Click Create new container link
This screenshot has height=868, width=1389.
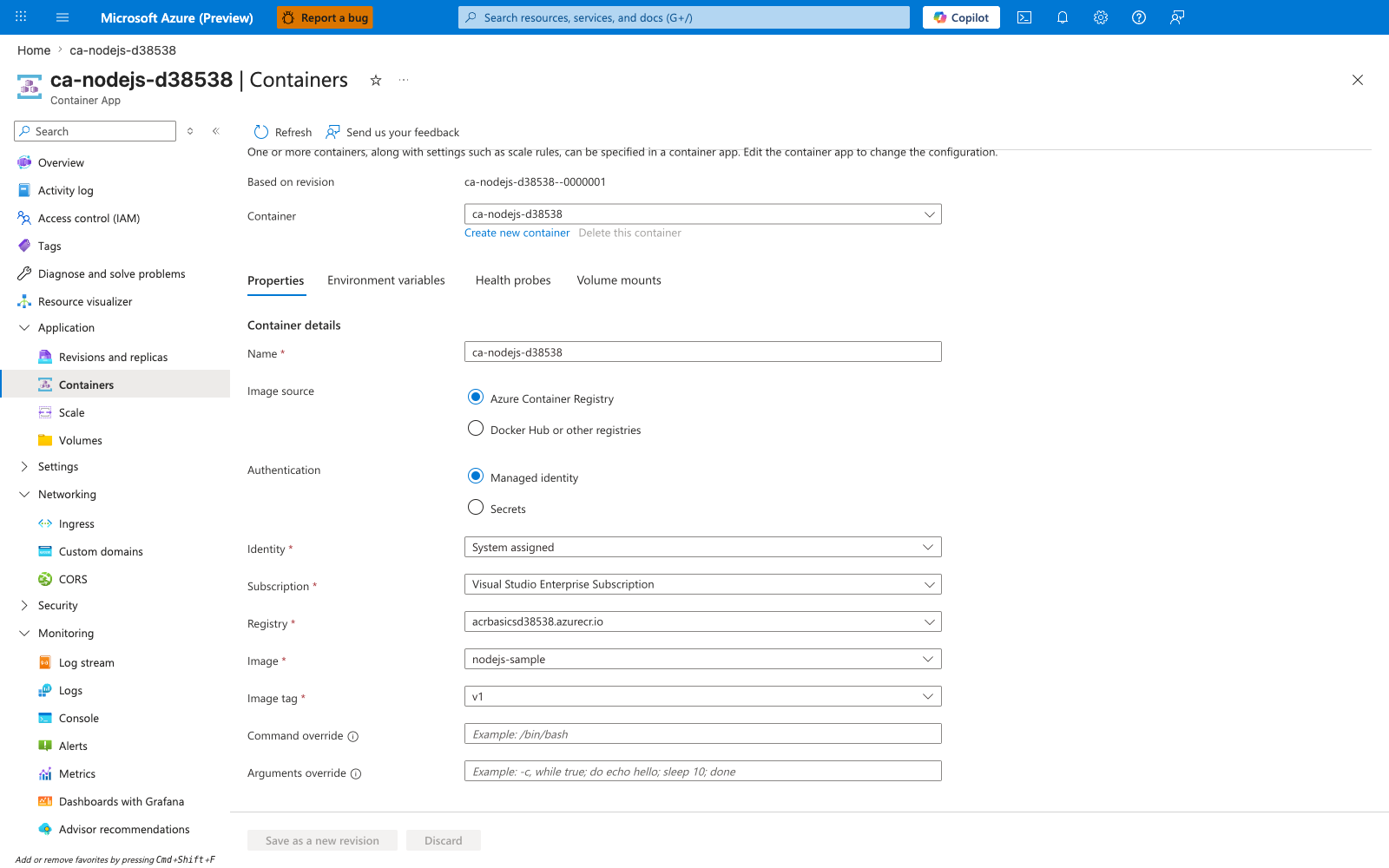[x=517, y=233]
